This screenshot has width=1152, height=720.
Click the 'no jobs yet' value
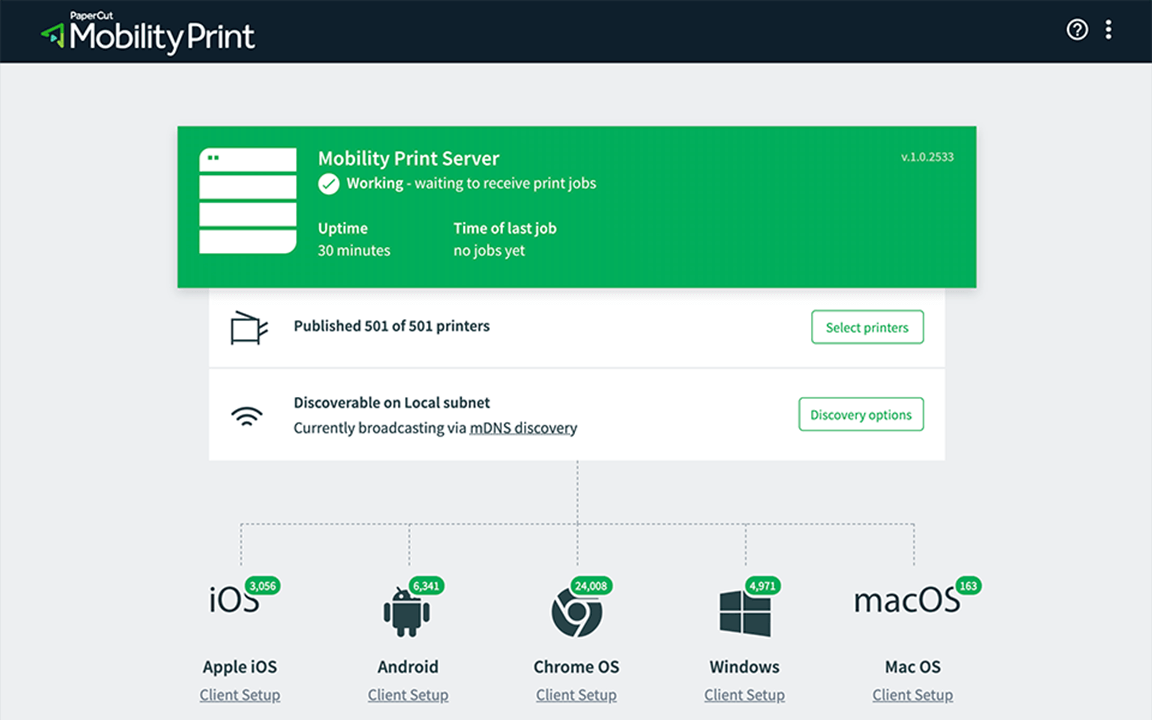(x=489, y=250)
